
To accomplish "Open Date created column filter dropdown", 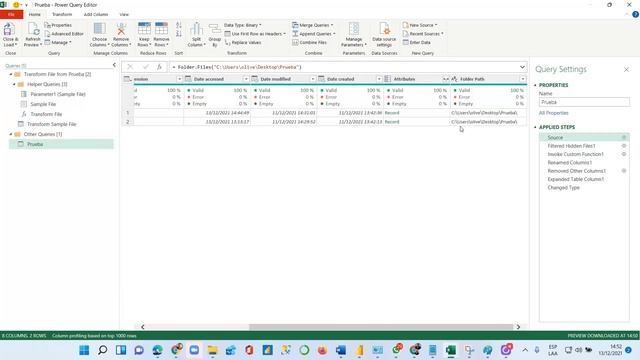I will [379, 79].
